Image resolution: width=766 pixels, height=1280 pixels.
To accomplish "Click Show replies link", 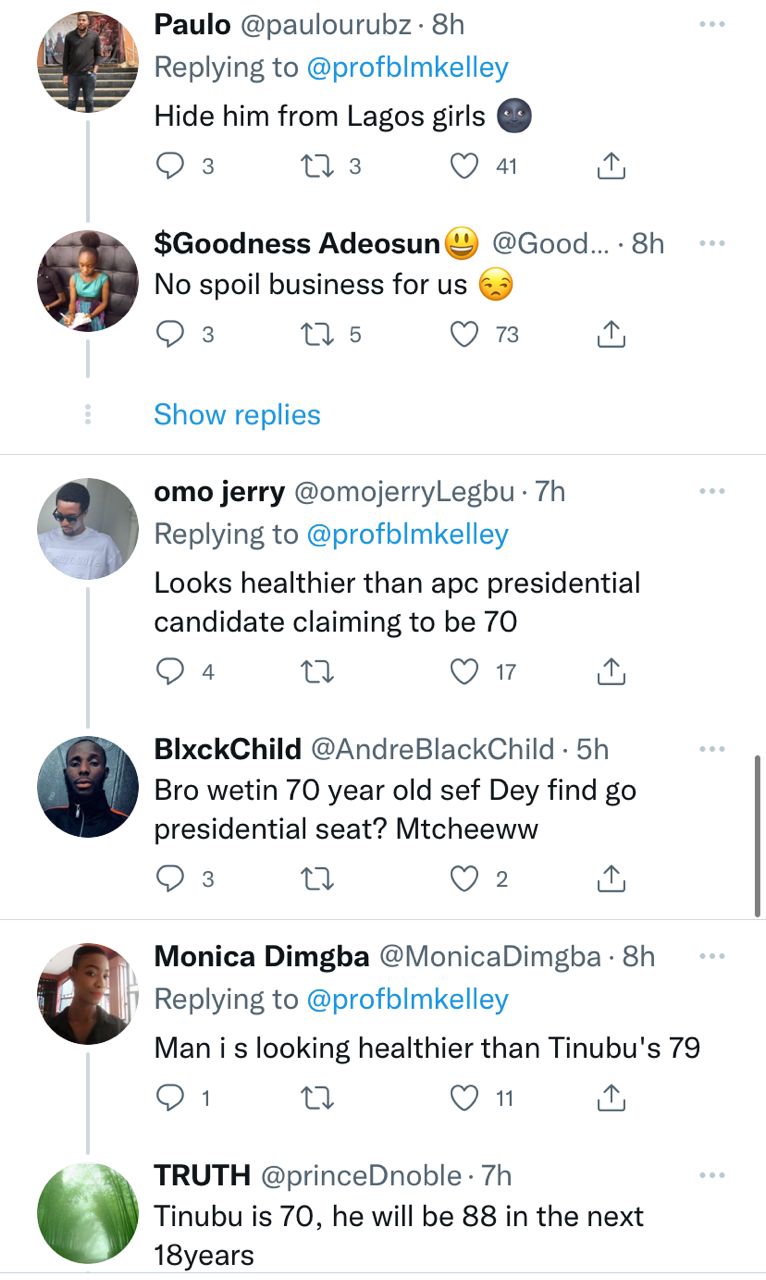I will pyautogui.click(x=237, y=414).
